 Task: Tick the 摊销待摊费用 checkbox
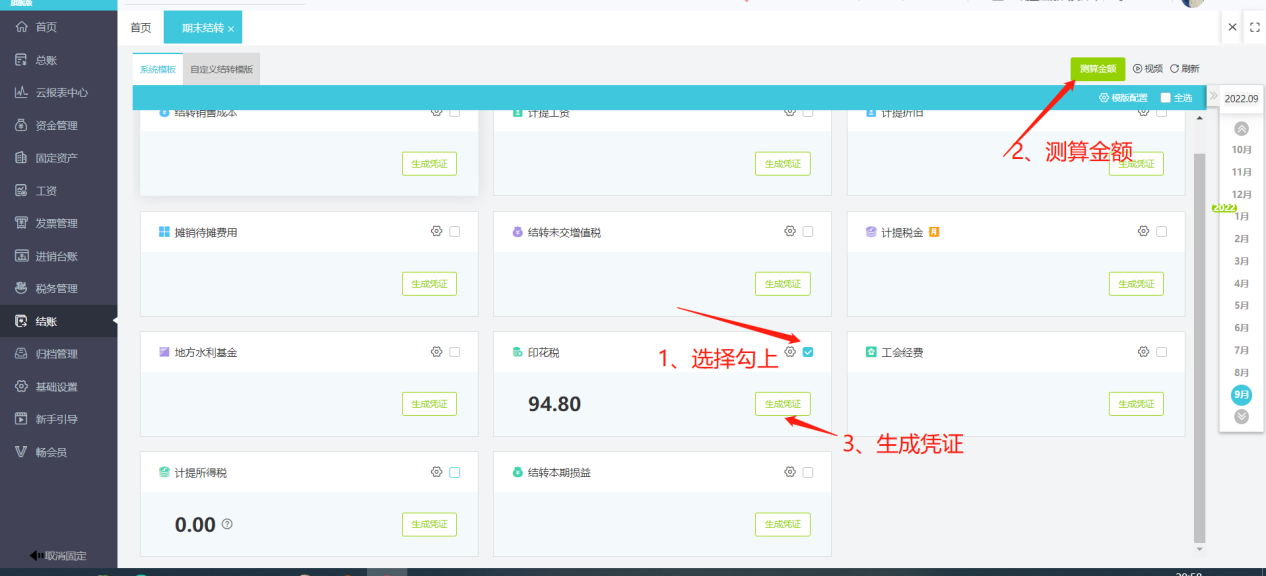455,231
